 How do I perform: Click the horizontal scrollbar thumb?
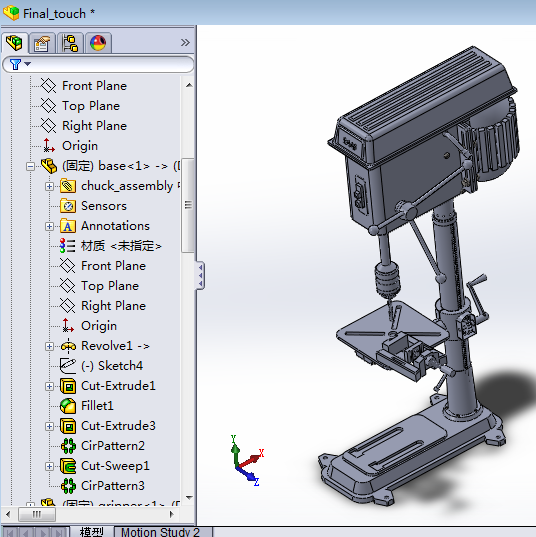37,514
